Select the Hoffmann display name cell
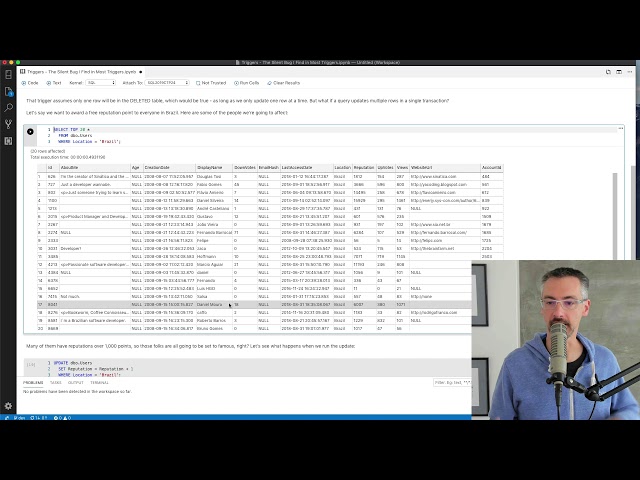Screen dimensions: 640x480 [214, 257]
